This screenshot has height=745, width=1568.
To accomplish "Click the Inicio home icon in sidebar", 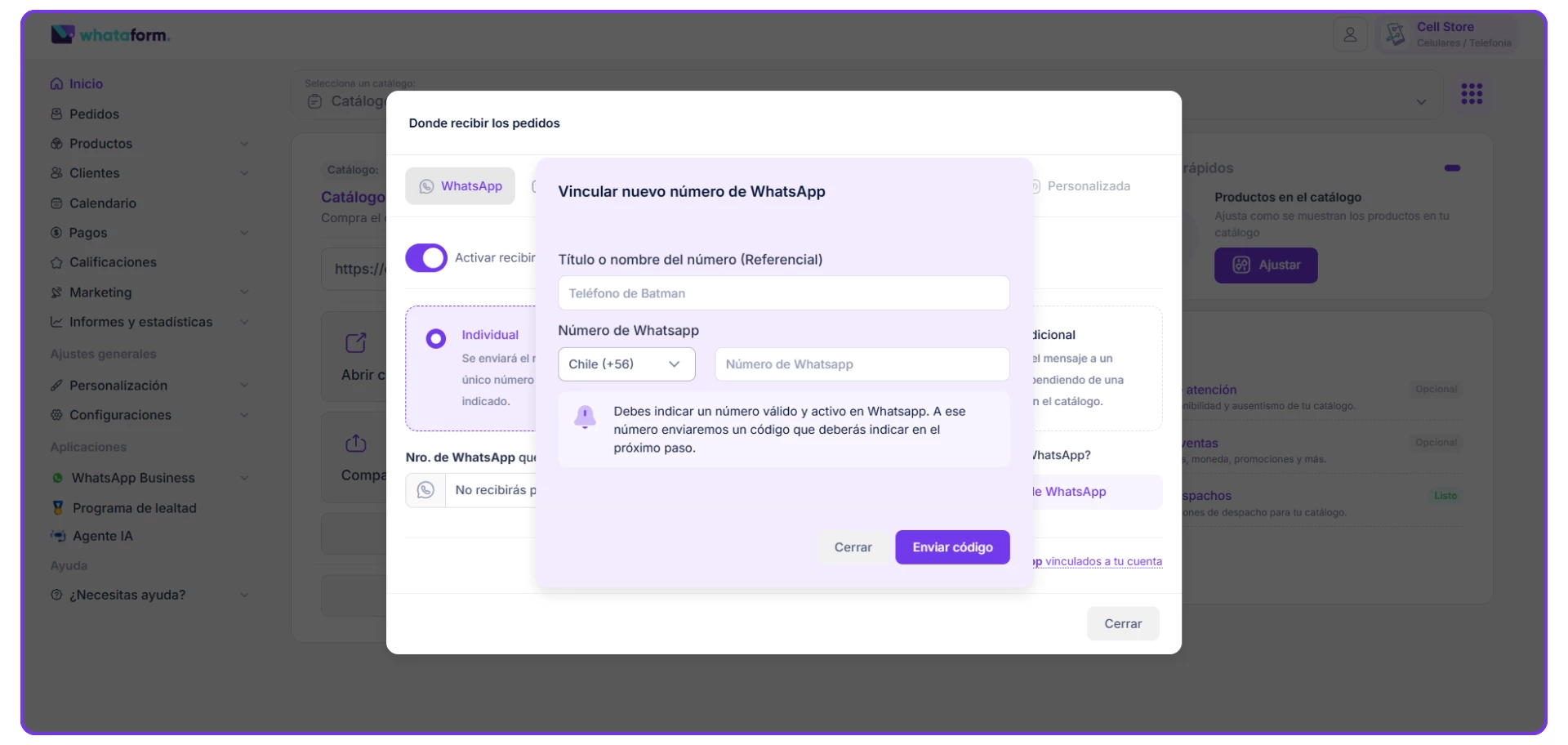I will click(x=56, y=84).
